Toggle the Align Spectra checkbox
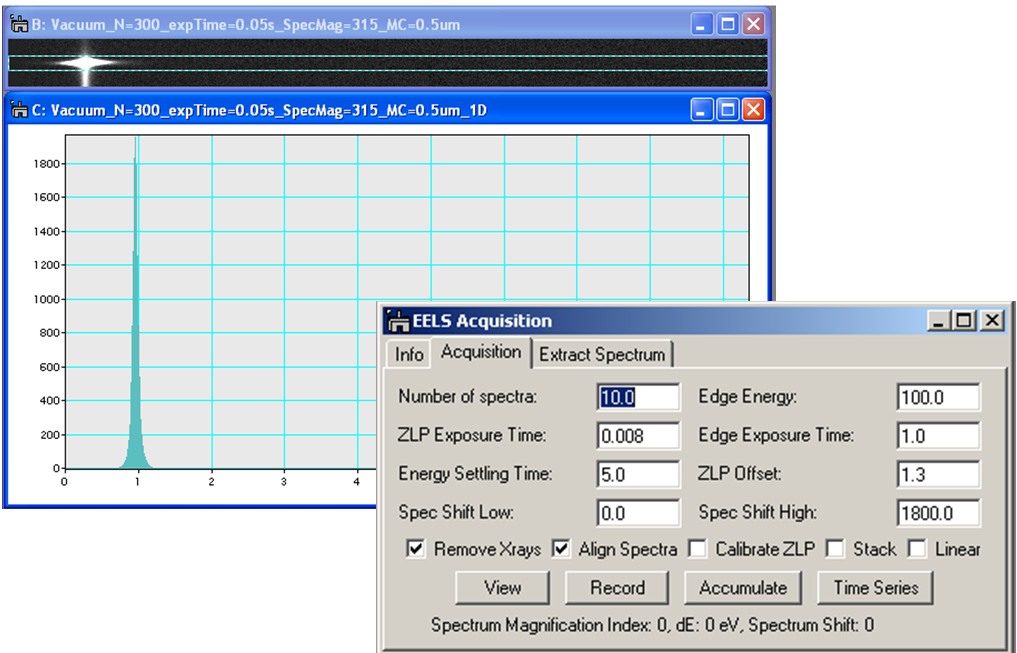 click(561, 549)
